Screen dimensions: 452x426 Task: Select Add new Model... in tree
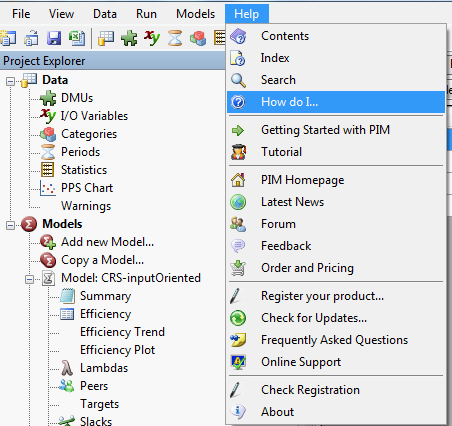coord(107,242)
